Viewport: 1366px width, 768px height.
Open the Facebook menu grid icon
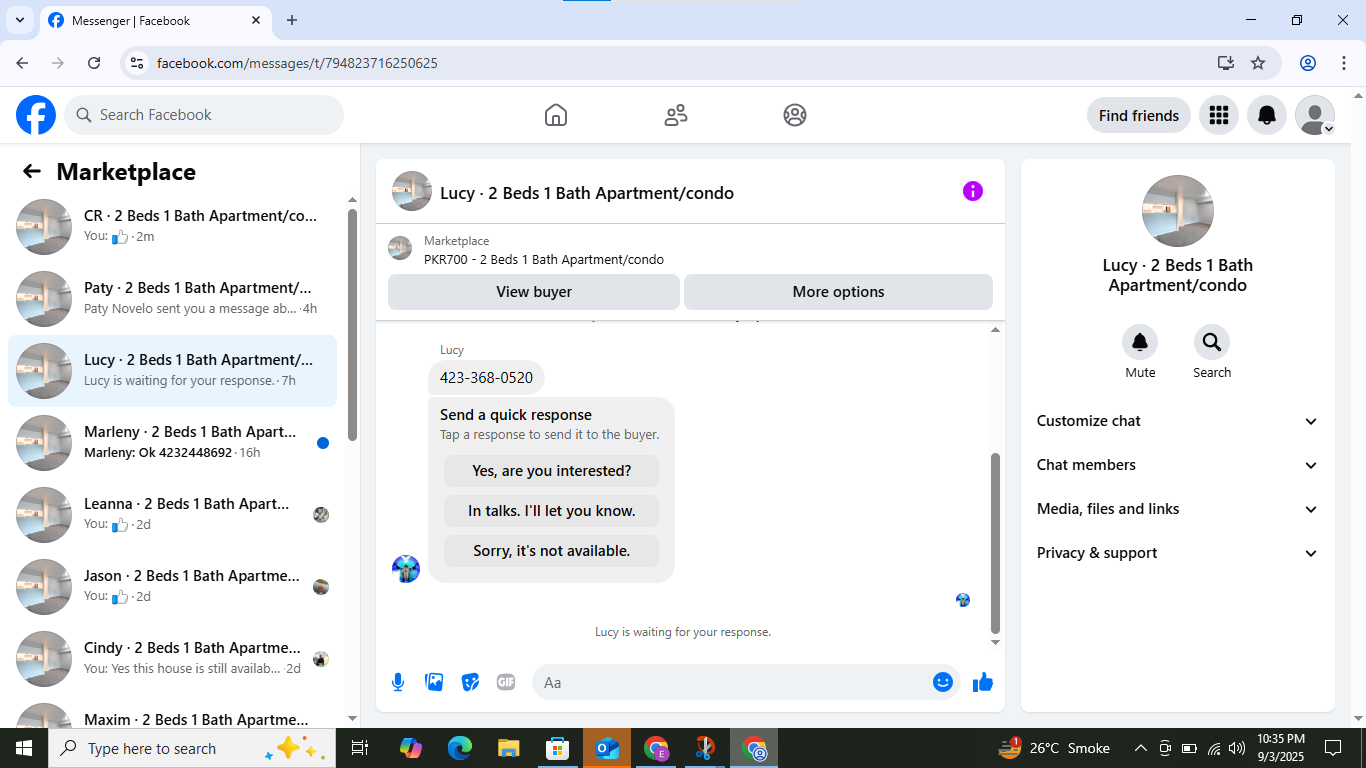(1218, 115)
